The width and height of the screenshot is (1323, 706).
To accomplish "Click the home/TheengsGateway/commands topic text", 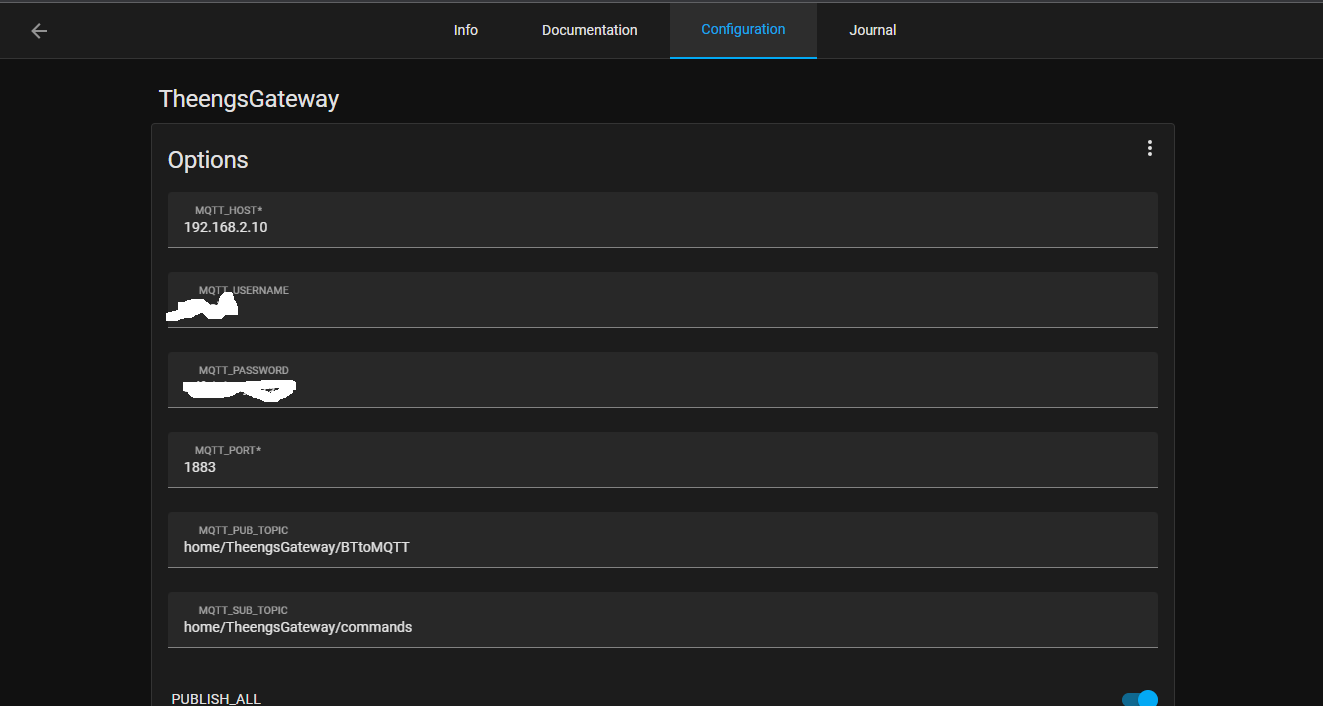I will (298, 627).
